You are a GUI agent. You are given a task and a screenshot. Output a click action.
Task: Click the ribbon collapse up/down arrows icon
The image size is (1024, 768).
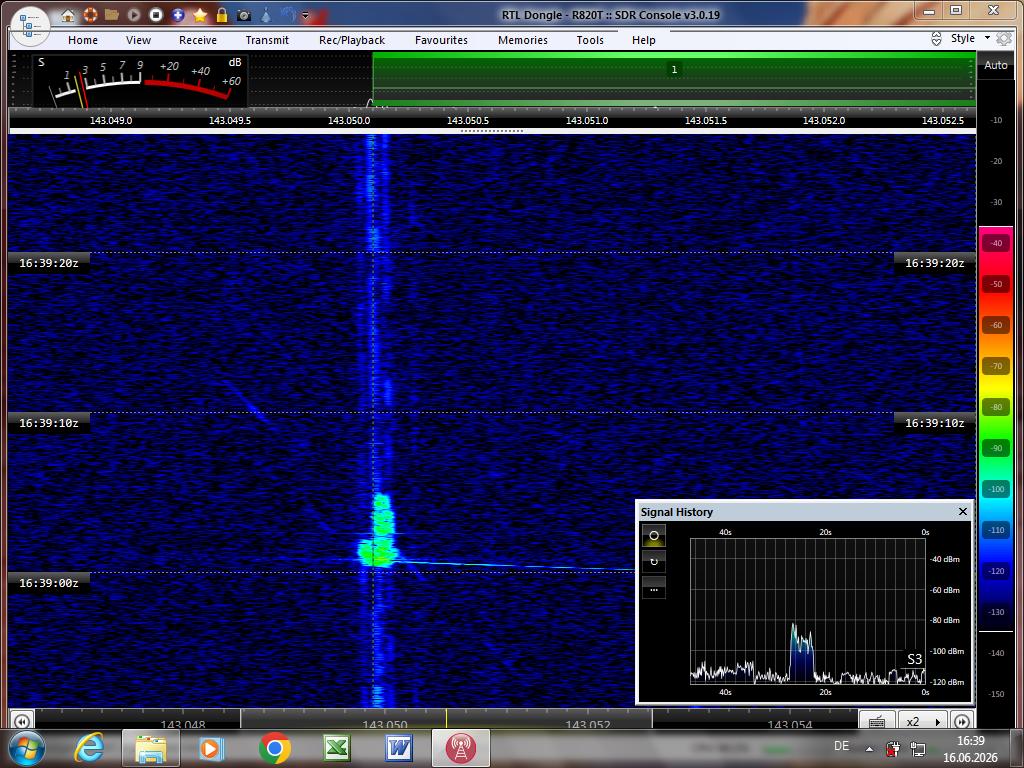[936, 39]
